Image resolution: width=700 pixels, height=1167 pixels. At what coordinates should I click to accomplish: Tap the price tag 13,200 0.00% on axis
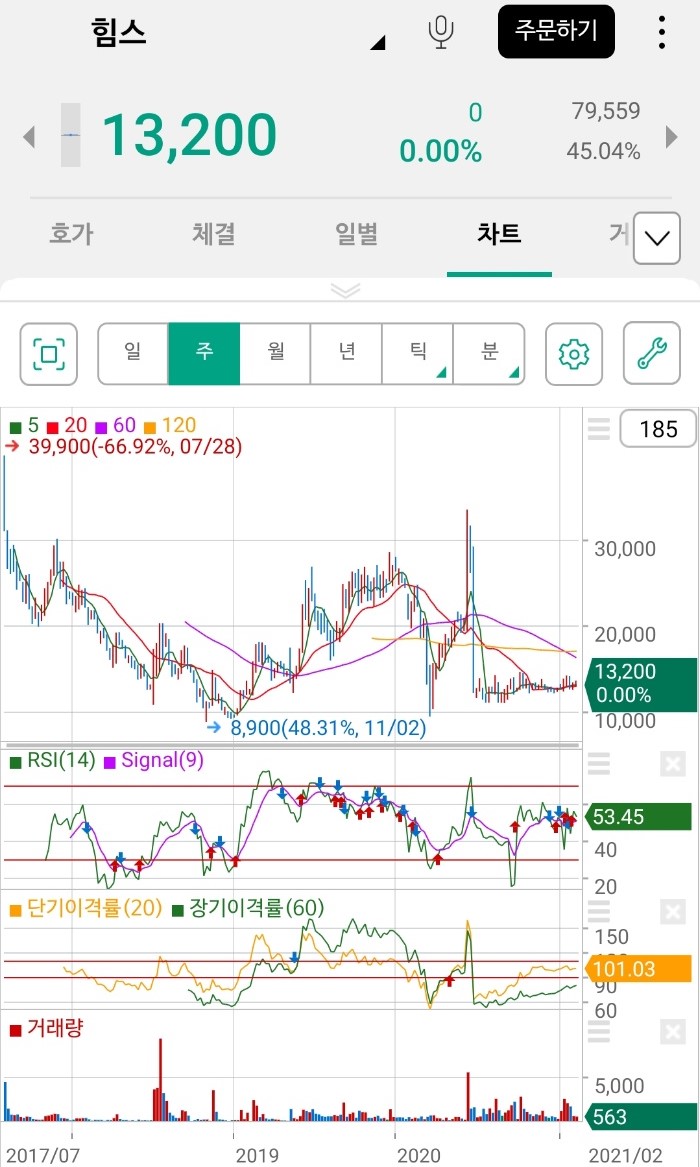click(641, 684)
